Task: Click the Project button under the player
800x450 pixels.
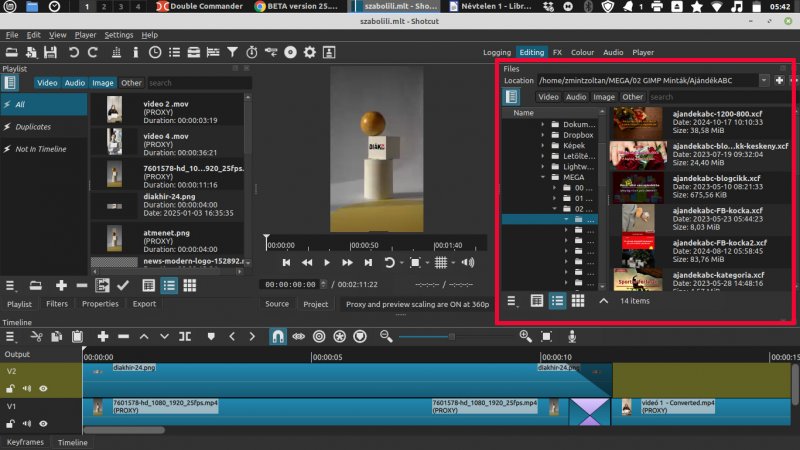Action: tap(315, 304)
